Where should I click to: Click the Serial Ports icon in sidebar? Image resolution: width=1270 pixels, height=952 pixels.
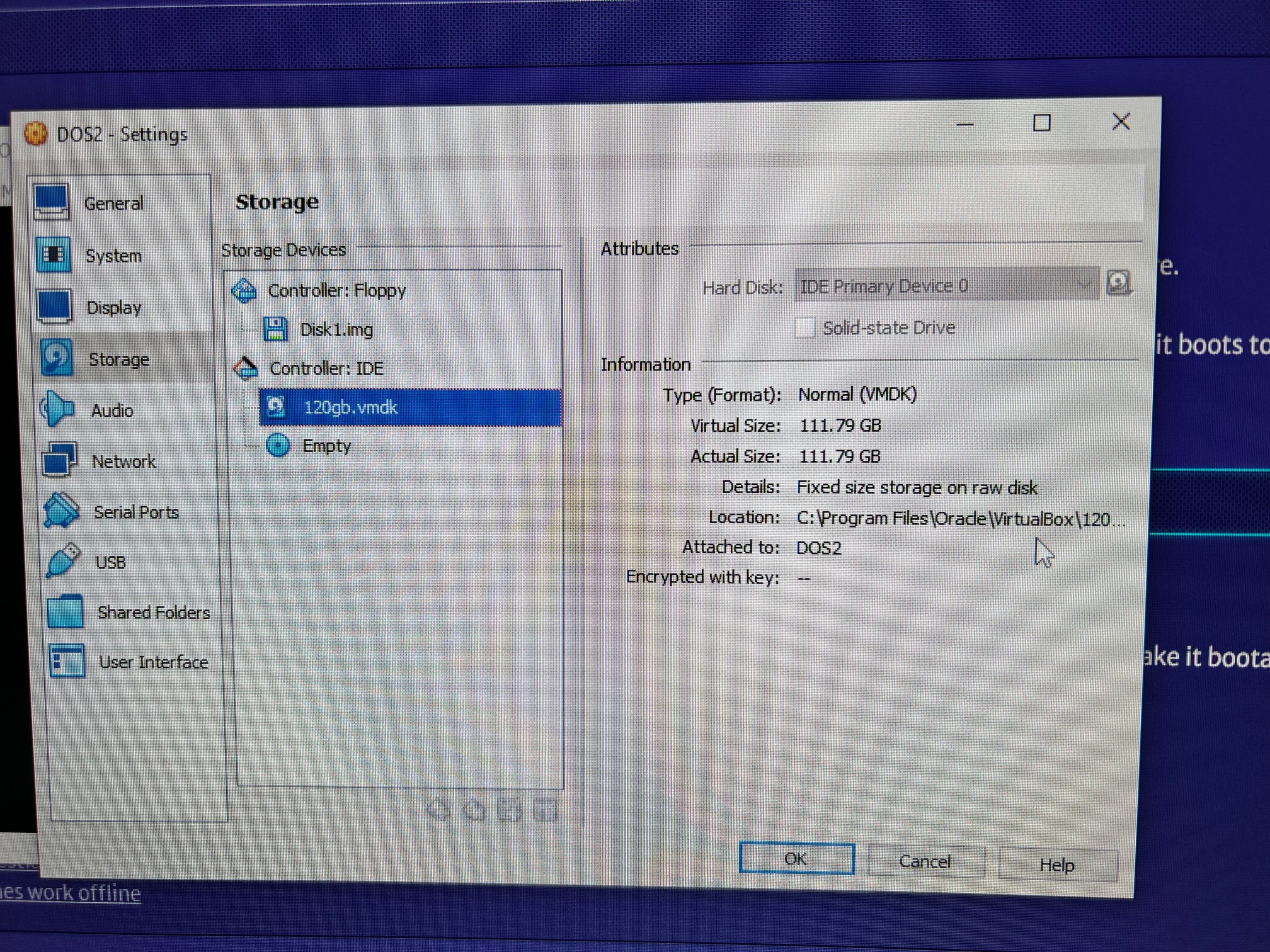tap(62, 511)
